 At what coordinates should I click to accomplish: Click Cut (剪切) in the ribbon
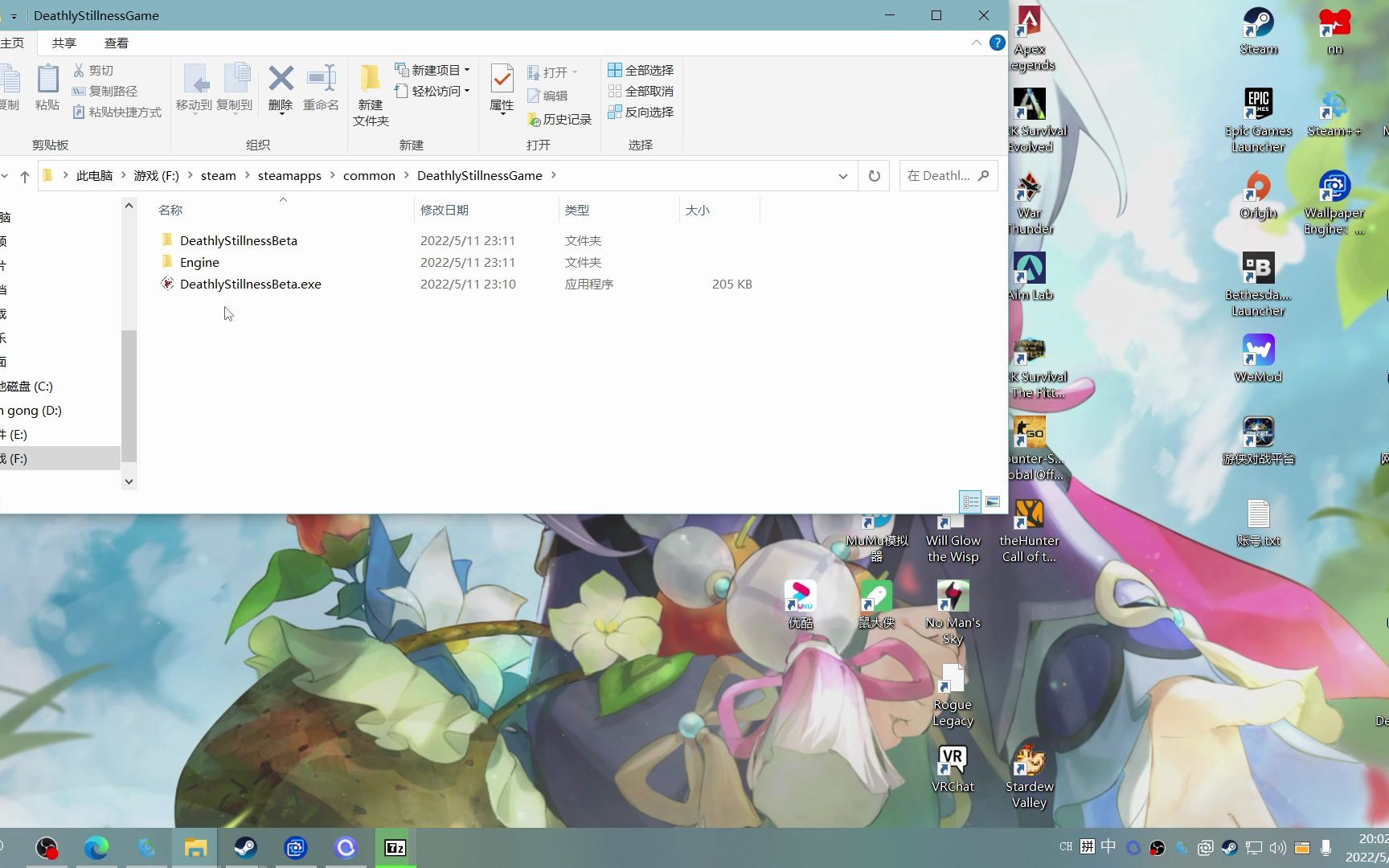point(93,70)
